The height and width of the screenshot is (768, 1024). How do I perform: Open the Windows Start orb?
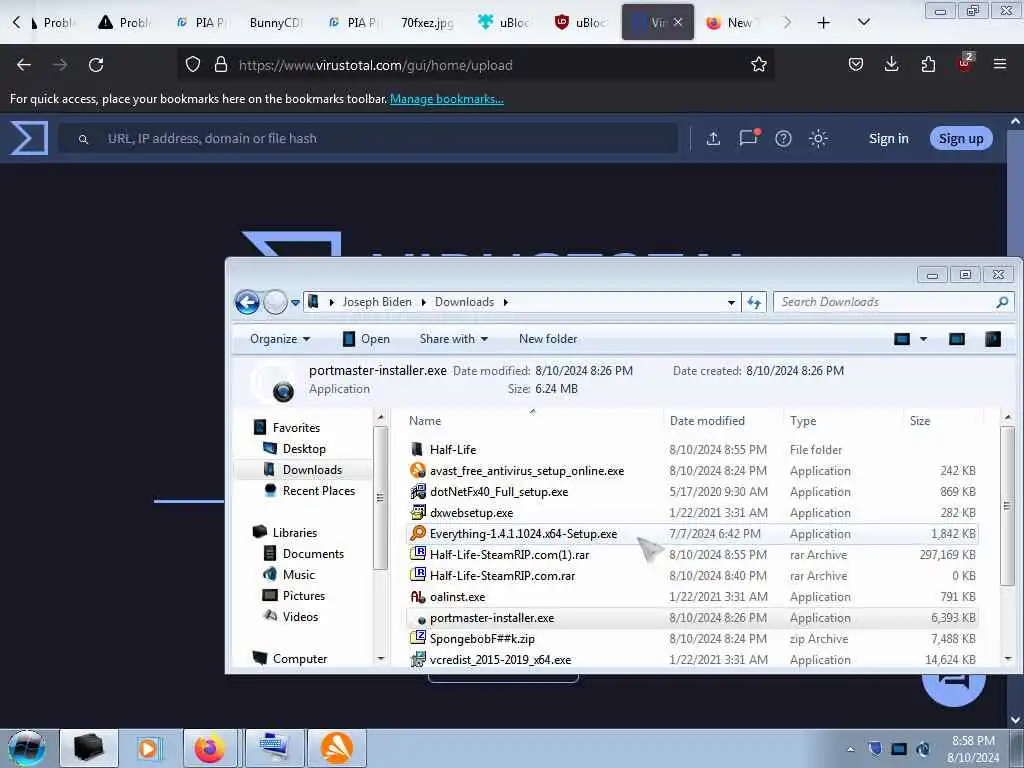coord(27,748)
